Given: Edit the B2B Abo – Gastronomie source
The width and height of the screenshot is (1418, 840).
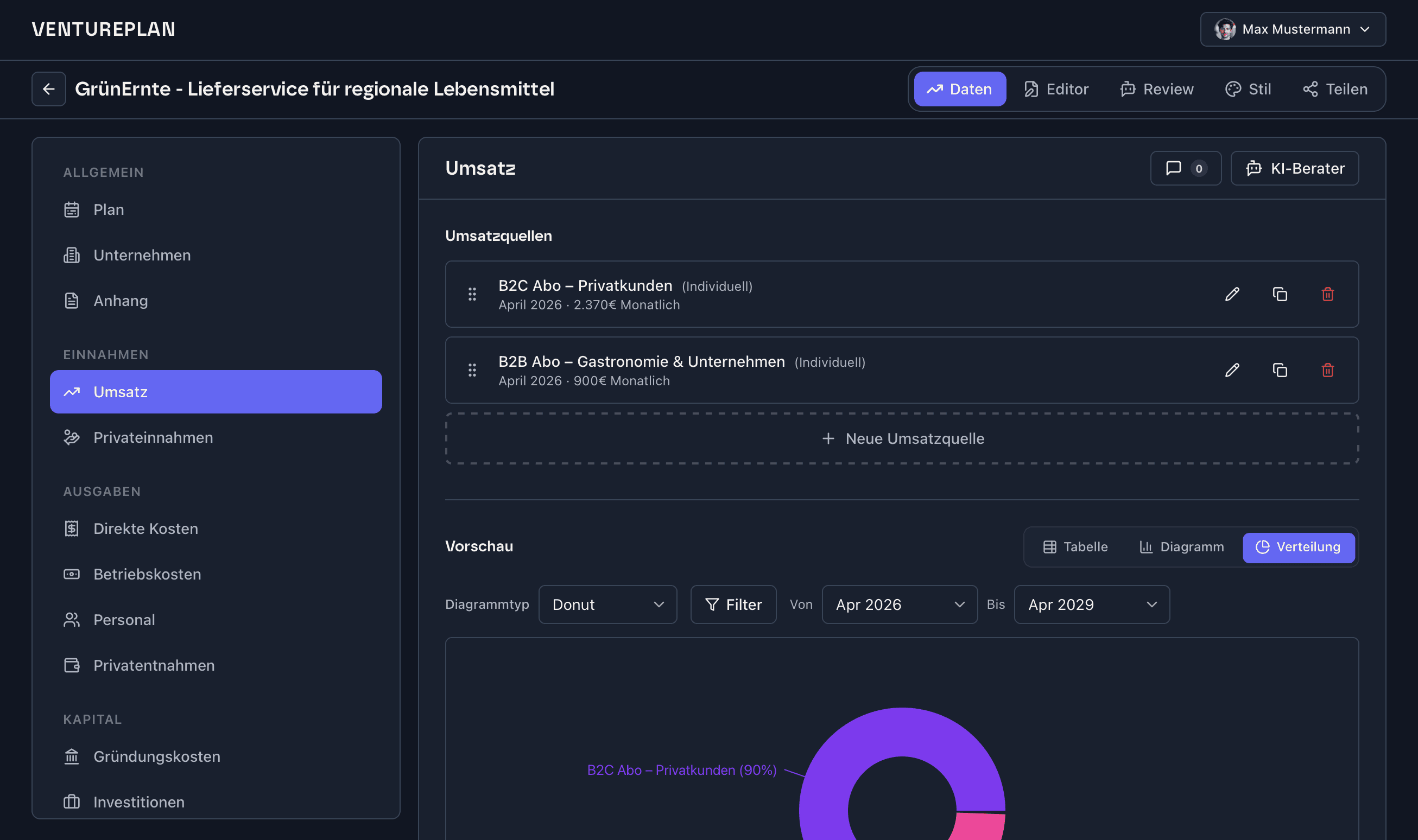Looking at the screenshot, I should [1232, 370].
